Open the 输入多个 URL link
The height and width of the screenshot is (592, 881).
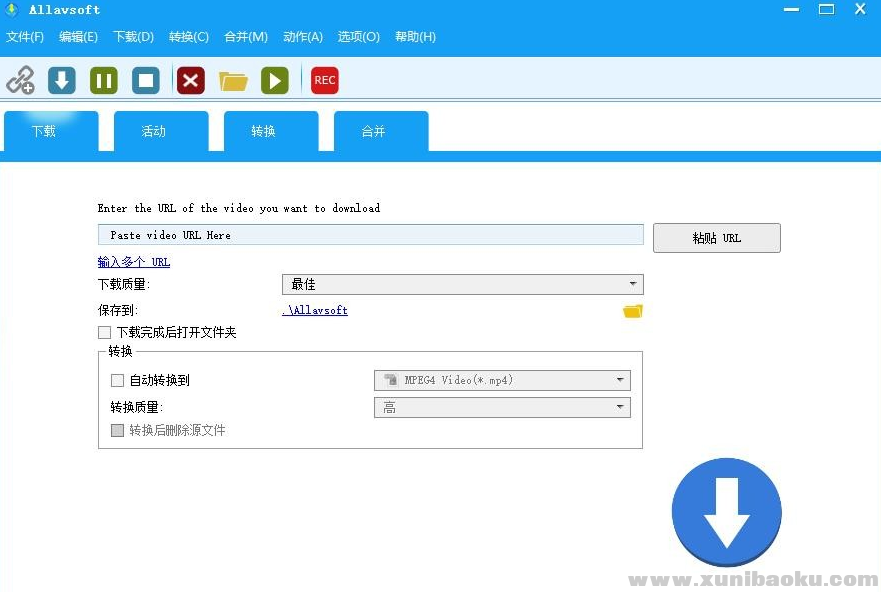pyautogui.click(x=133, y=261)
